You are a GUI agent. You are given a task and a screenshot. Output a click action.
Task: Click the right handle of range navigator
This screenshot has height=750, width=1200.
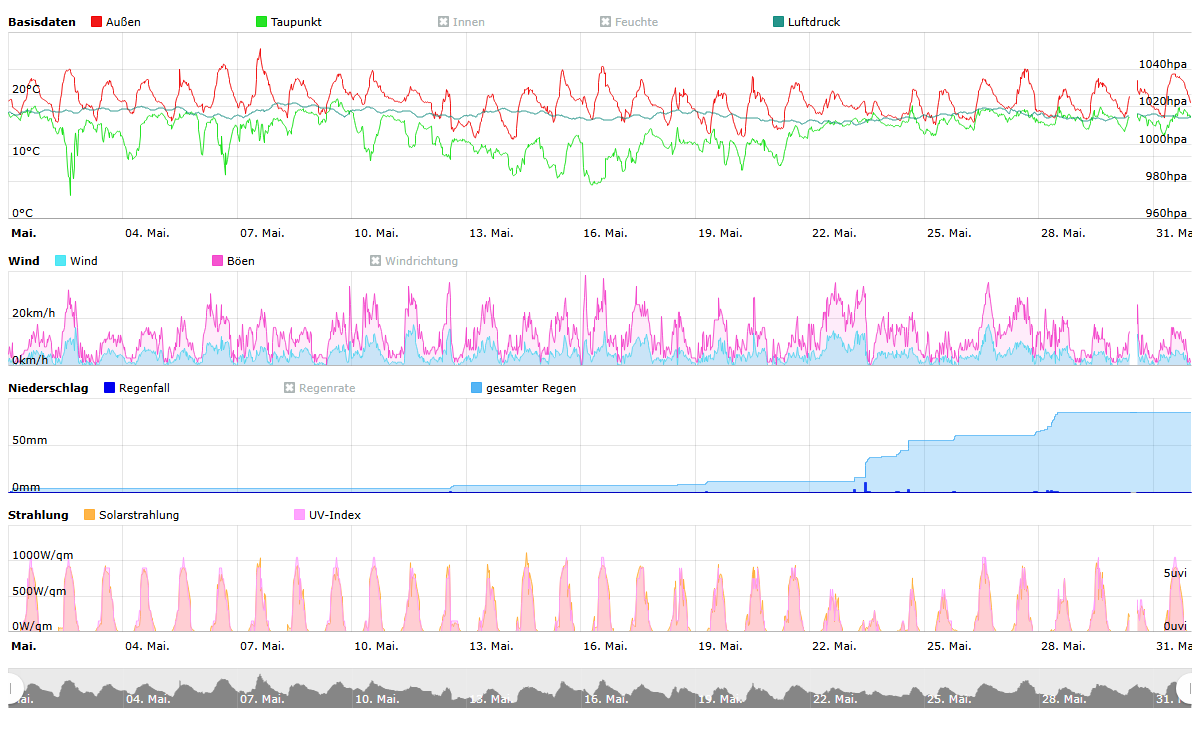1187,688
